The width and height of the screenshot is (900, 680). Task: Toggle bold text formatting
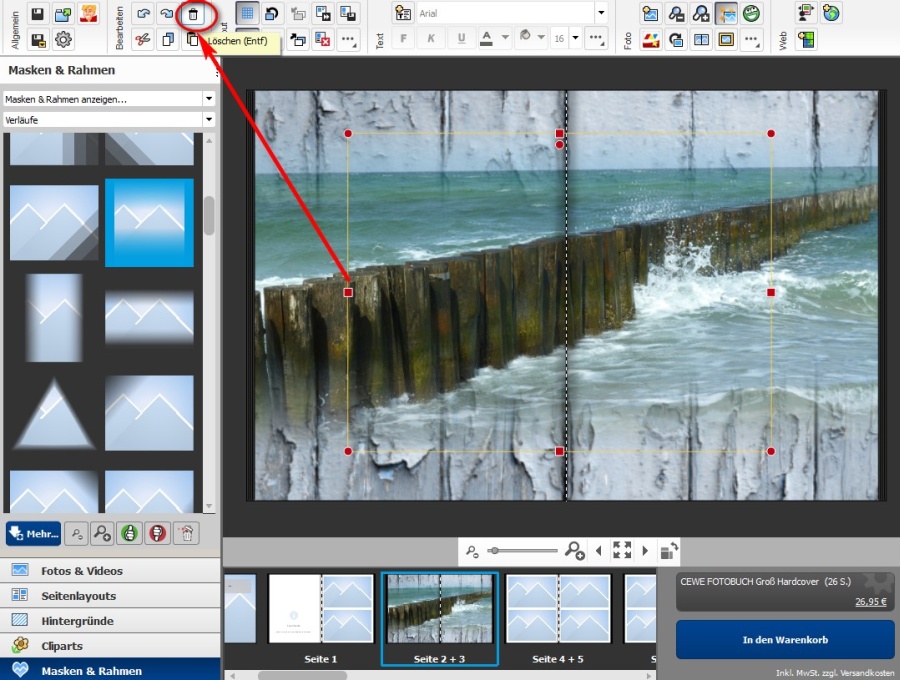[x=405, y=39]
